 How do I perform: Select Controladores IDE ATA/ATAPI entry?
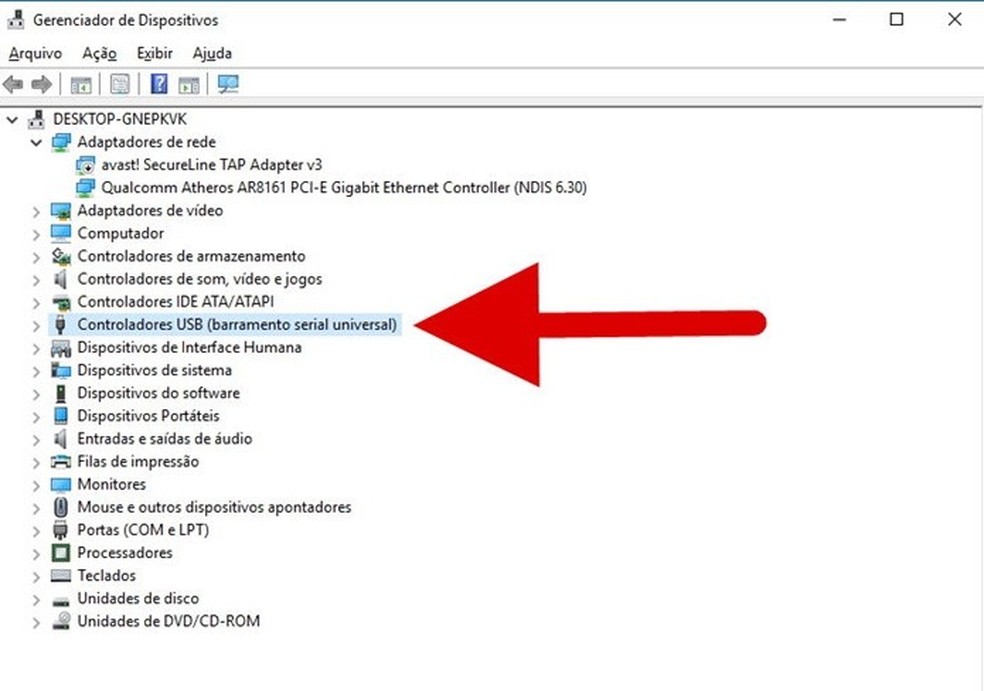[176, 302]
